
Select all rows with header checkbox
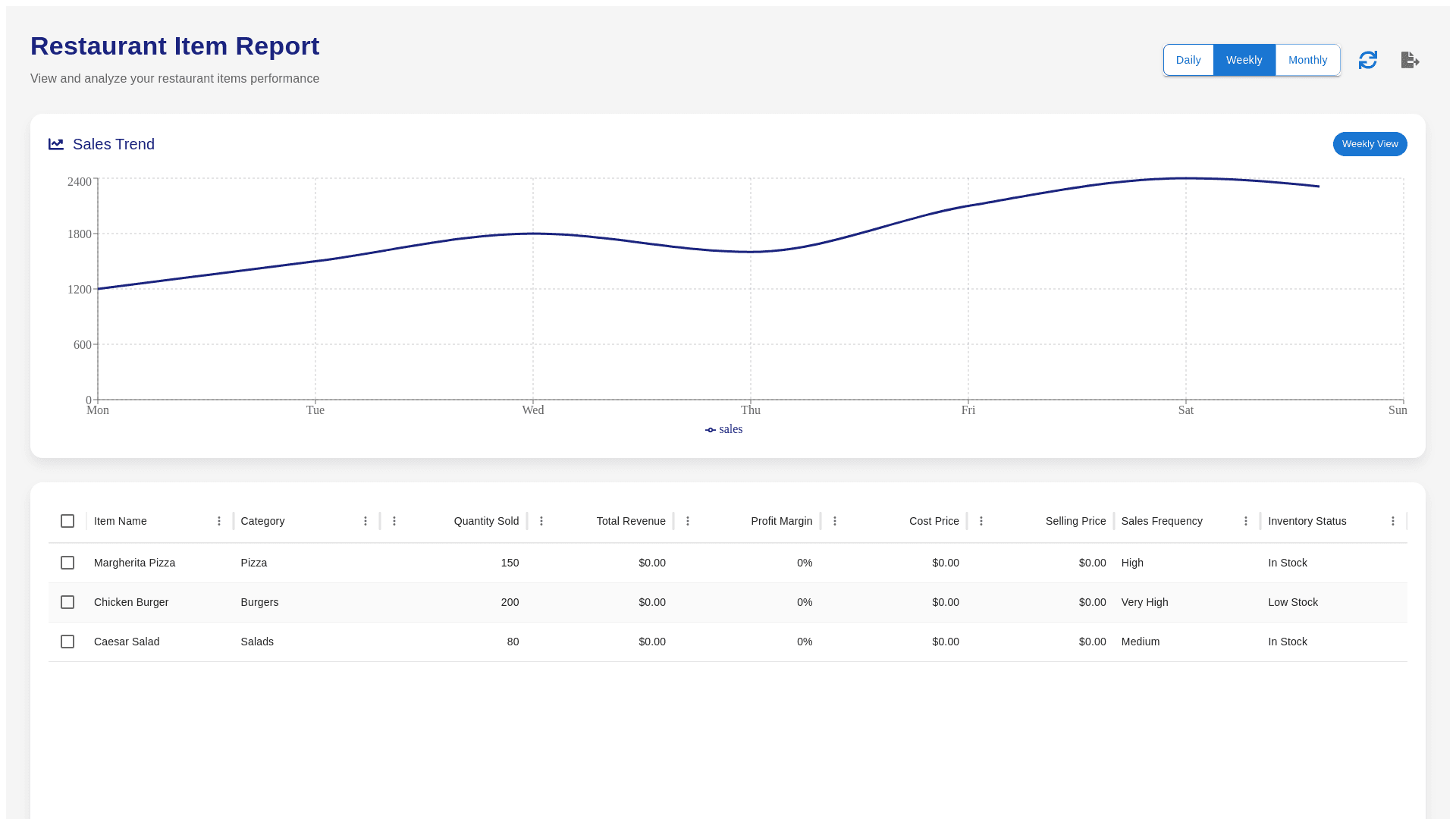(x=67, y=521)
